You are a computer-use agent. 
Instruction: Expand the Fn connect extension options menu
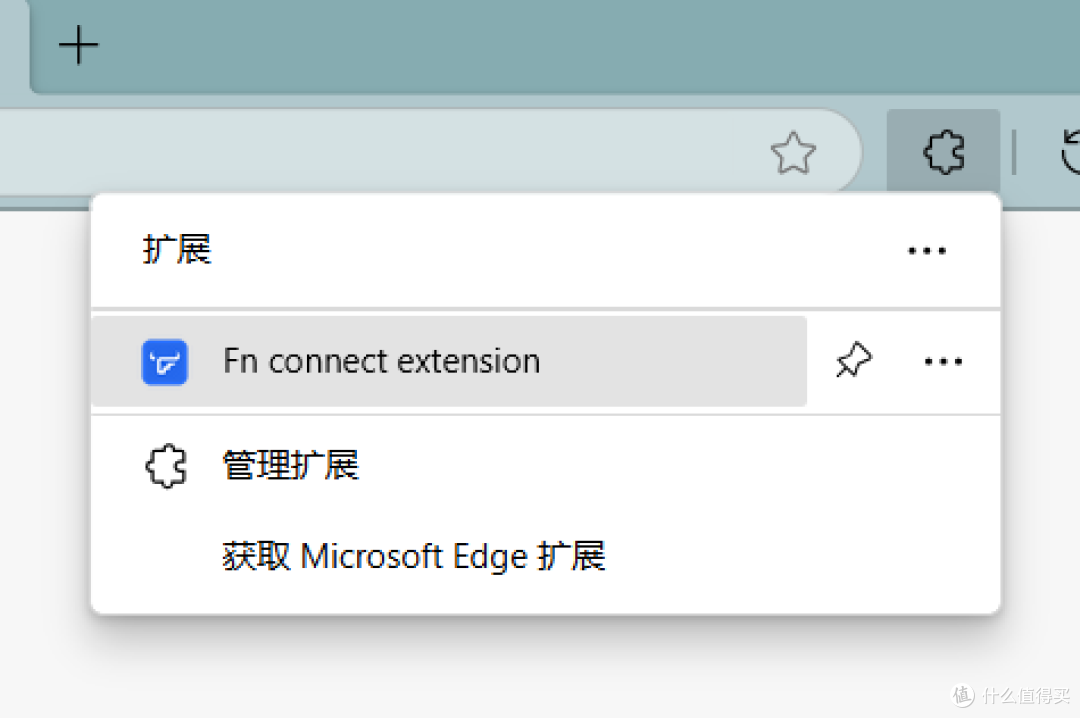click(x=941, y=361)
